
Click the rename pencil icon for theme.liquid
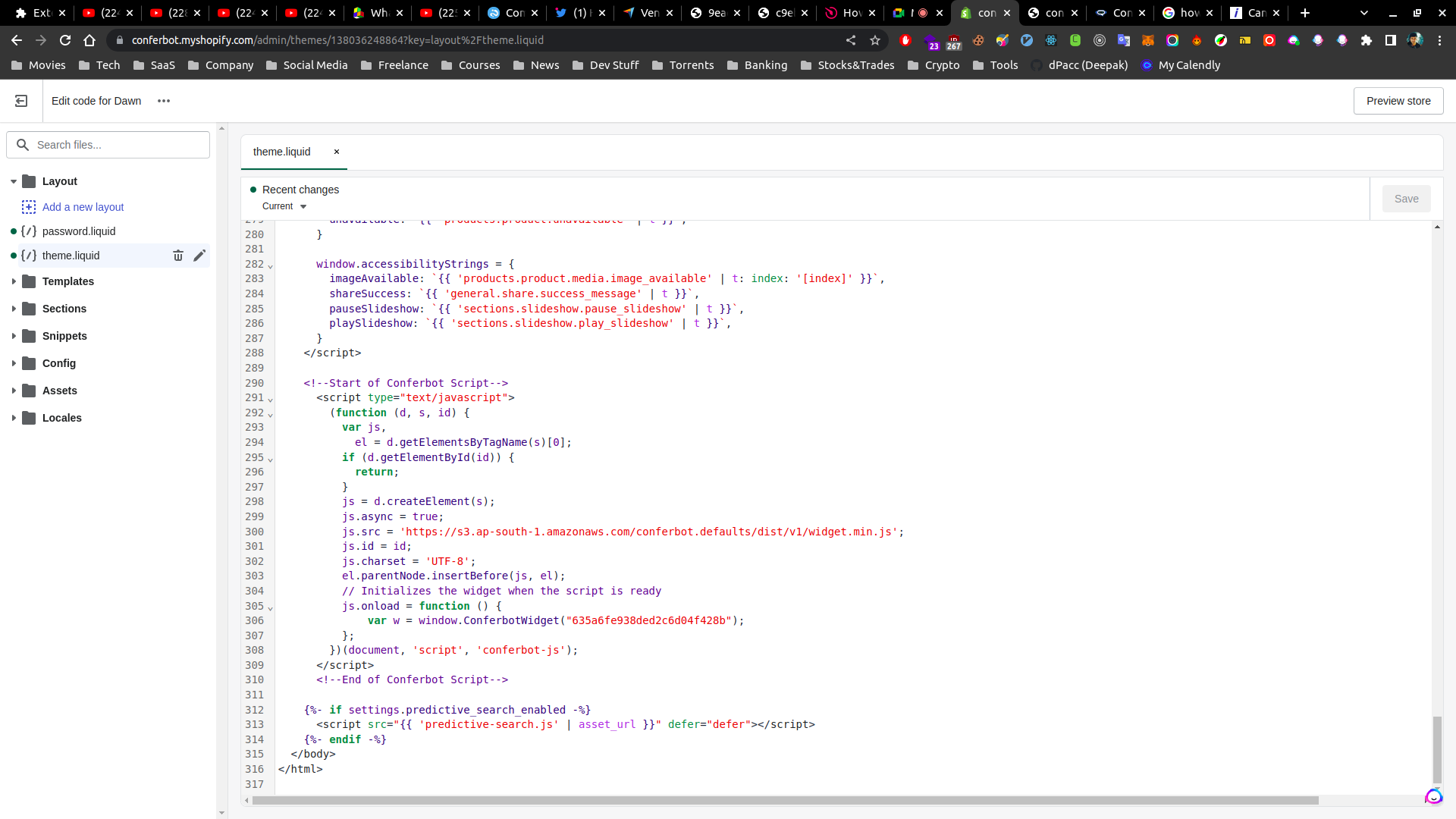199,256
